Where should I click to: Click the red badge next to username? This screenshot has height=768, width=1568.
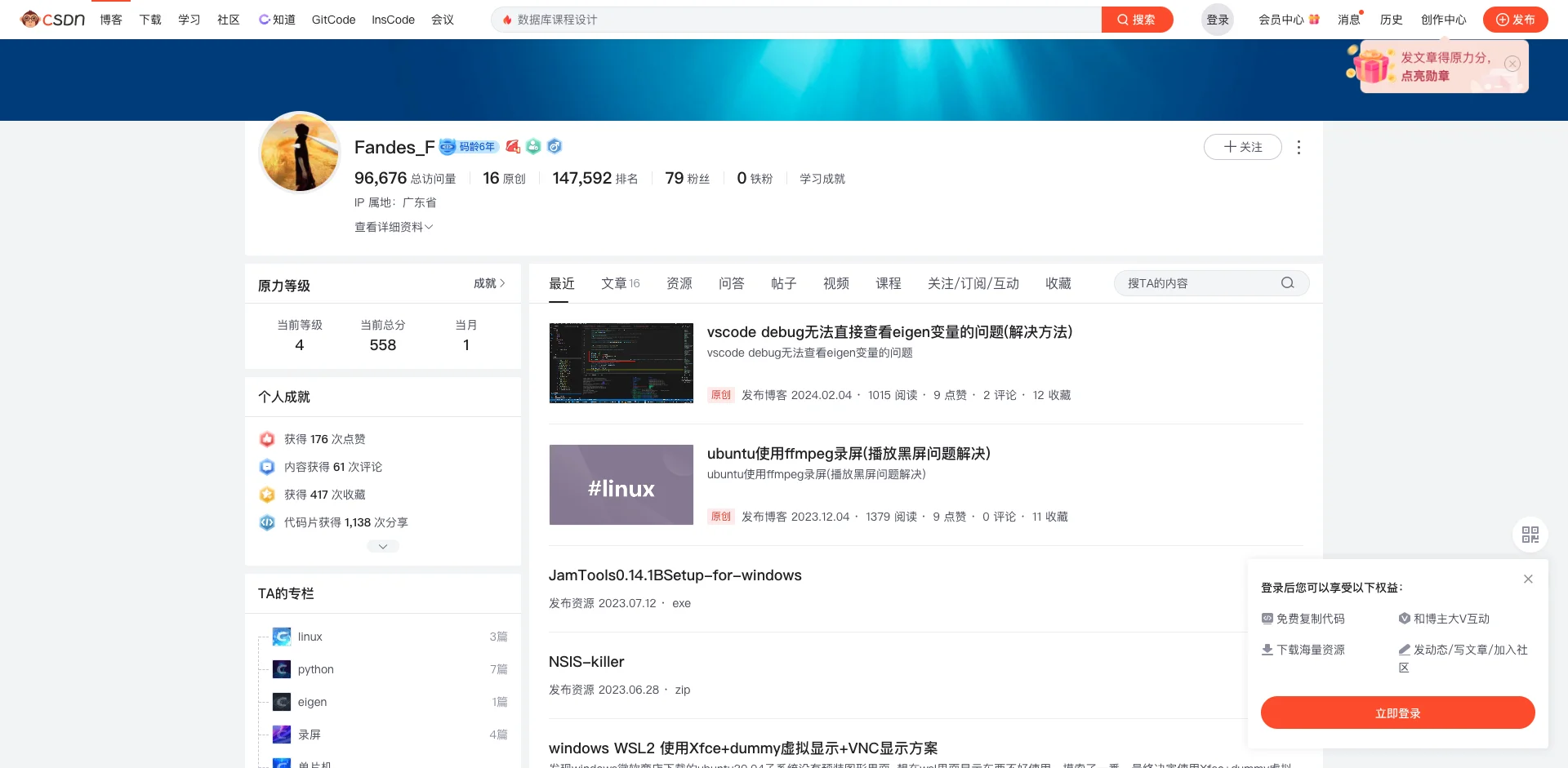pyautogui.click(x=513, y=146)
